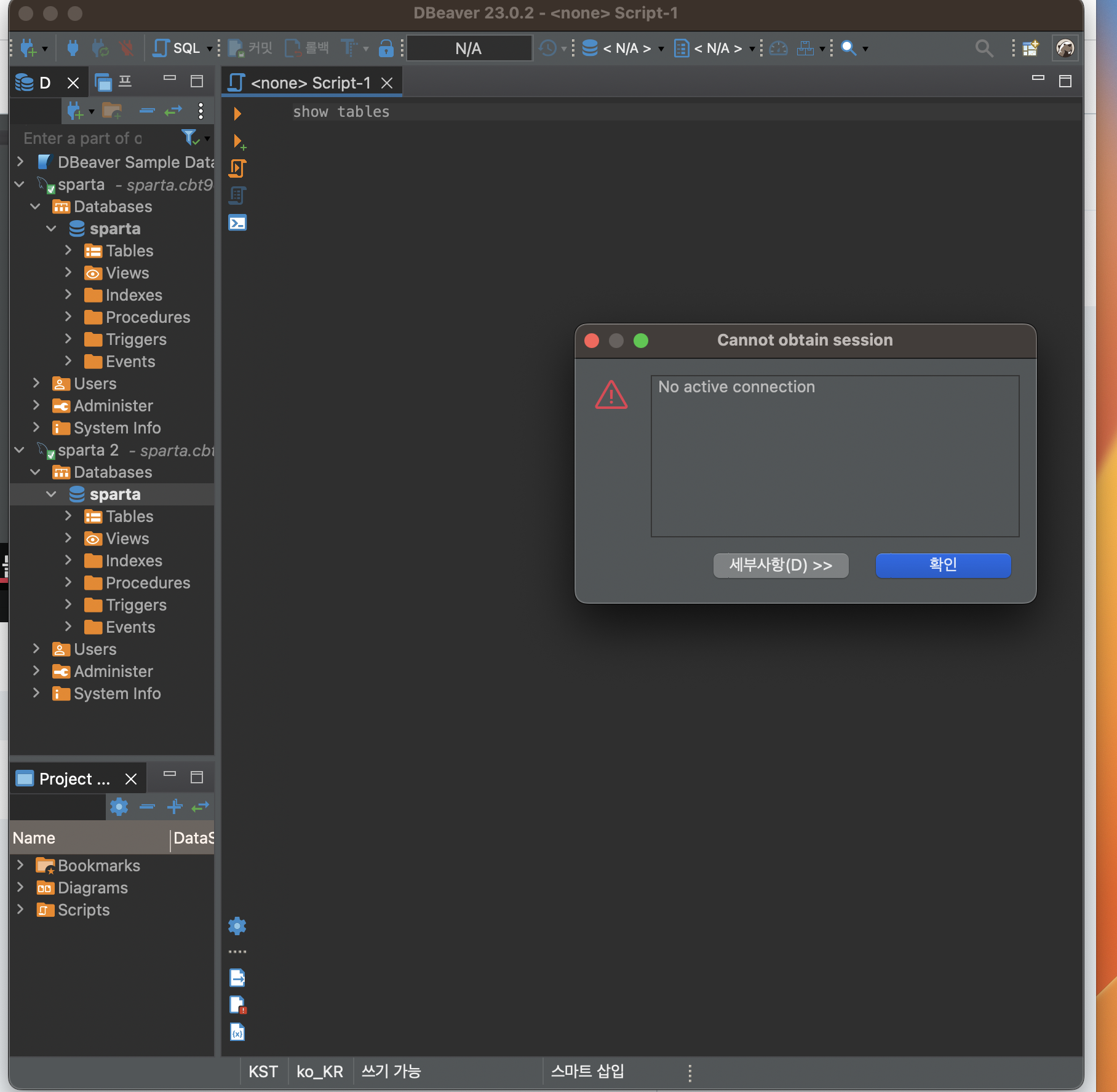The height and width of the screenshot is (1092, 1117).
Task: Click the show variables panel icon
Action: tap(237, 1032)
